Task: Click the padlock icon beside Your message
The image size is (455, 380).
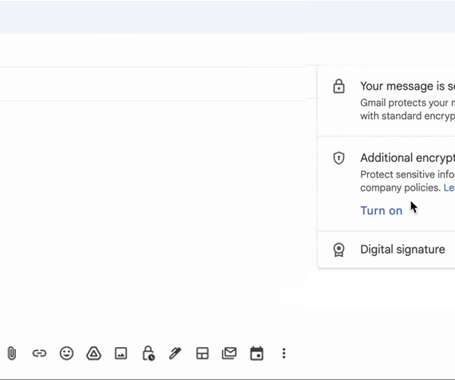Action: [x=339, y=86]
